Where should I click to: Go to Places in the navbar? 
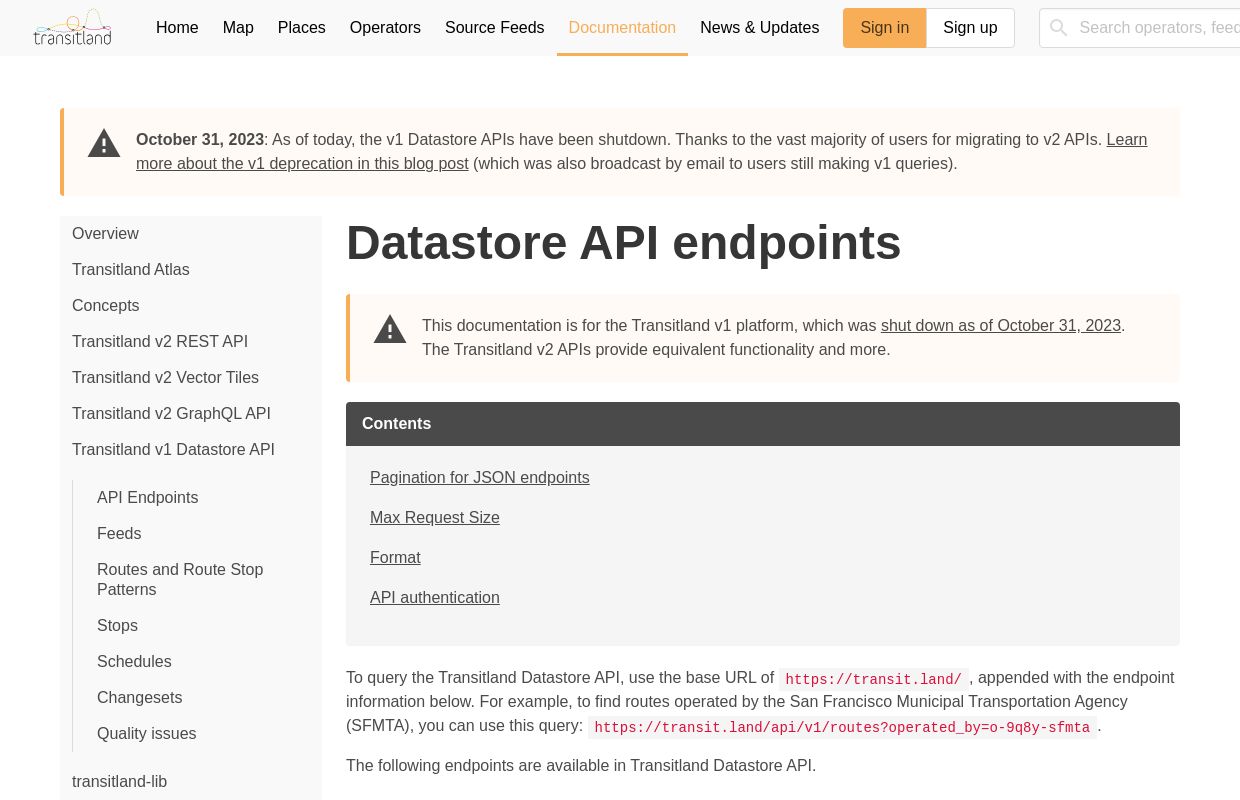[x=301, y=28]
